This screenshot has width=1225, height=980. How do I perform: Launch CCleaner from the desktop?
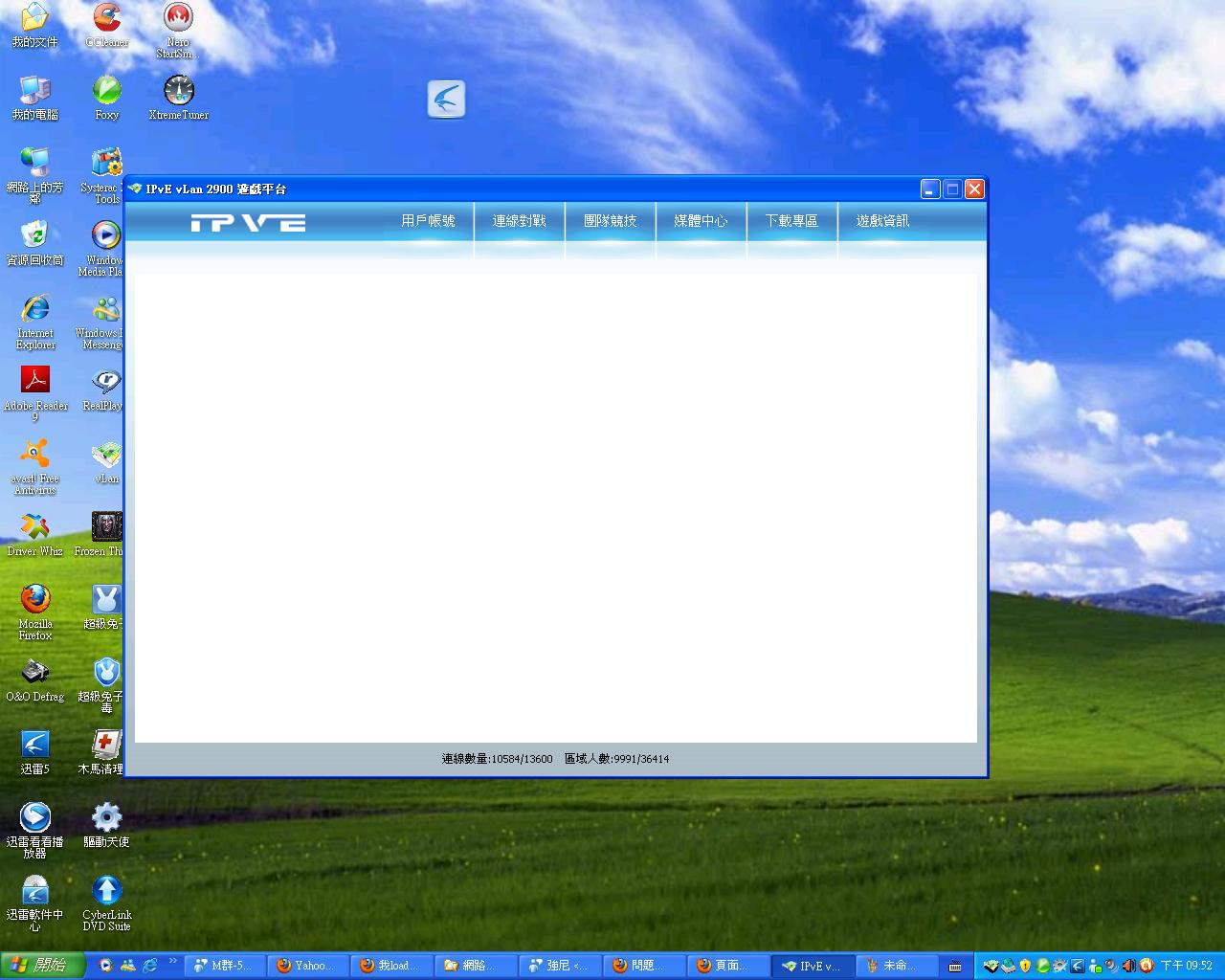[107, 26]
